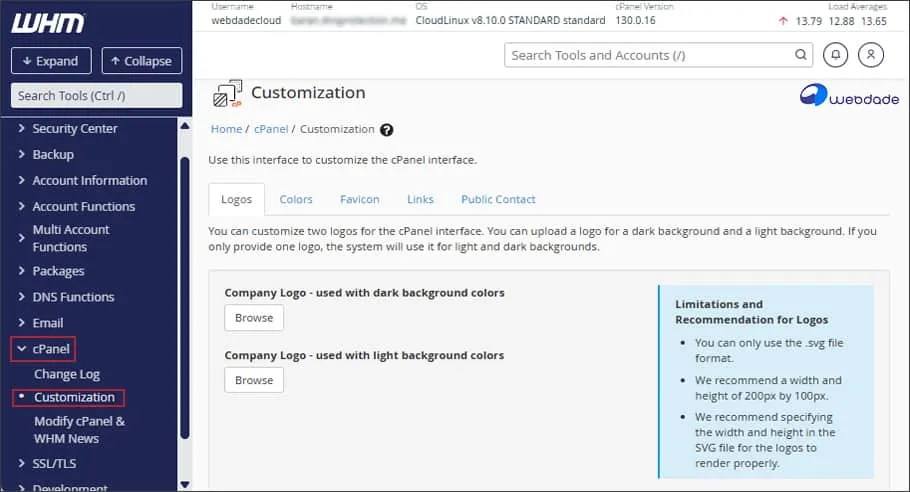Go to Home breadcrumb link
This screenshot has width=910, height=492.
pyautogui.click(x=226, y=129)
